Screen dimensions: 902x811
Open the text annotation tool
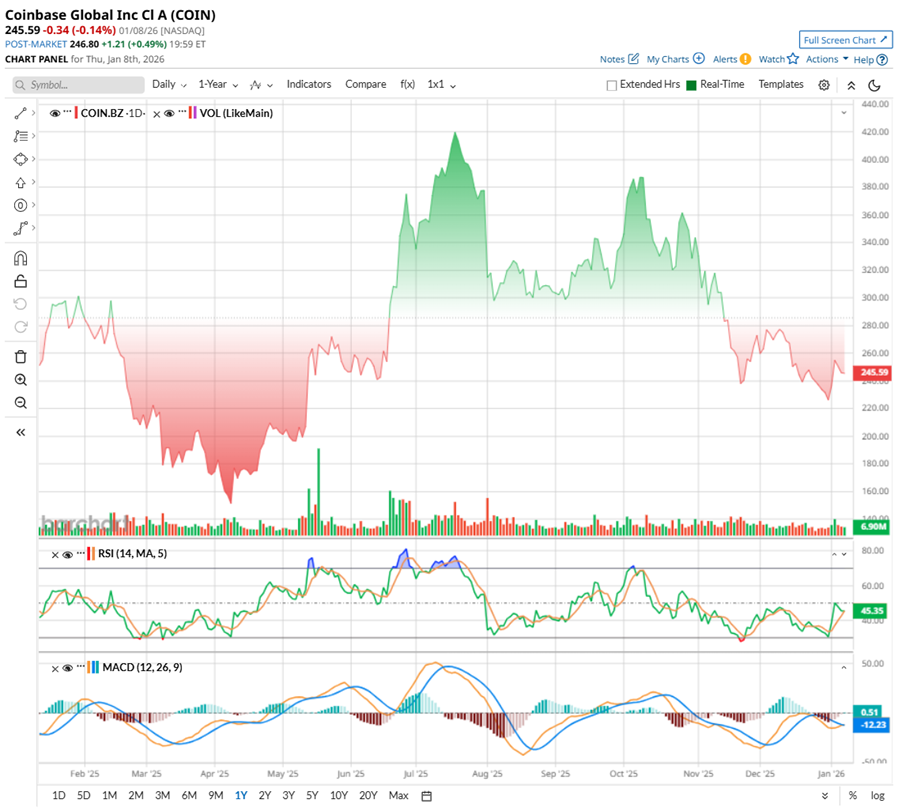click(x=21, y=205)
